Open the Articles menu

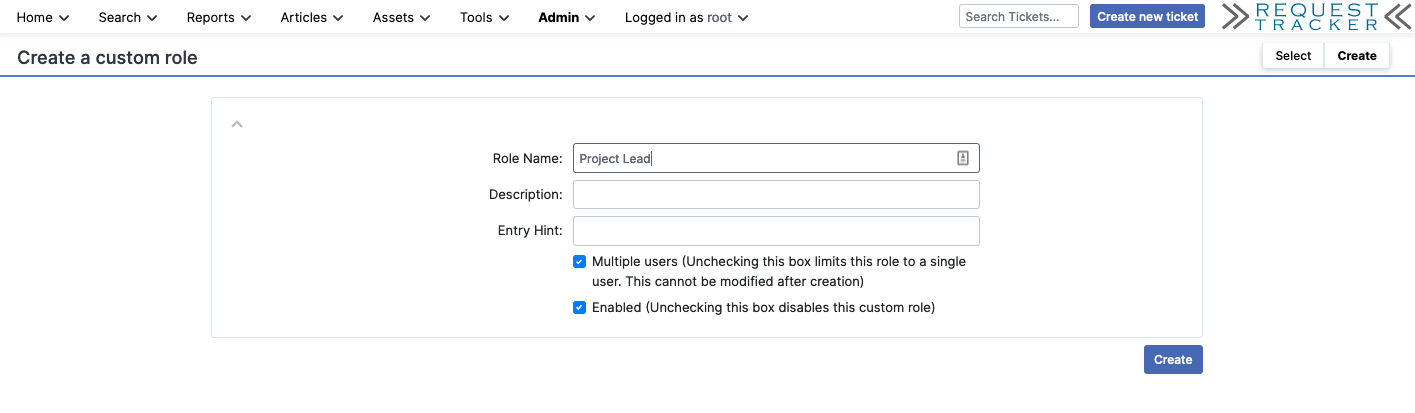pos(312,17)
